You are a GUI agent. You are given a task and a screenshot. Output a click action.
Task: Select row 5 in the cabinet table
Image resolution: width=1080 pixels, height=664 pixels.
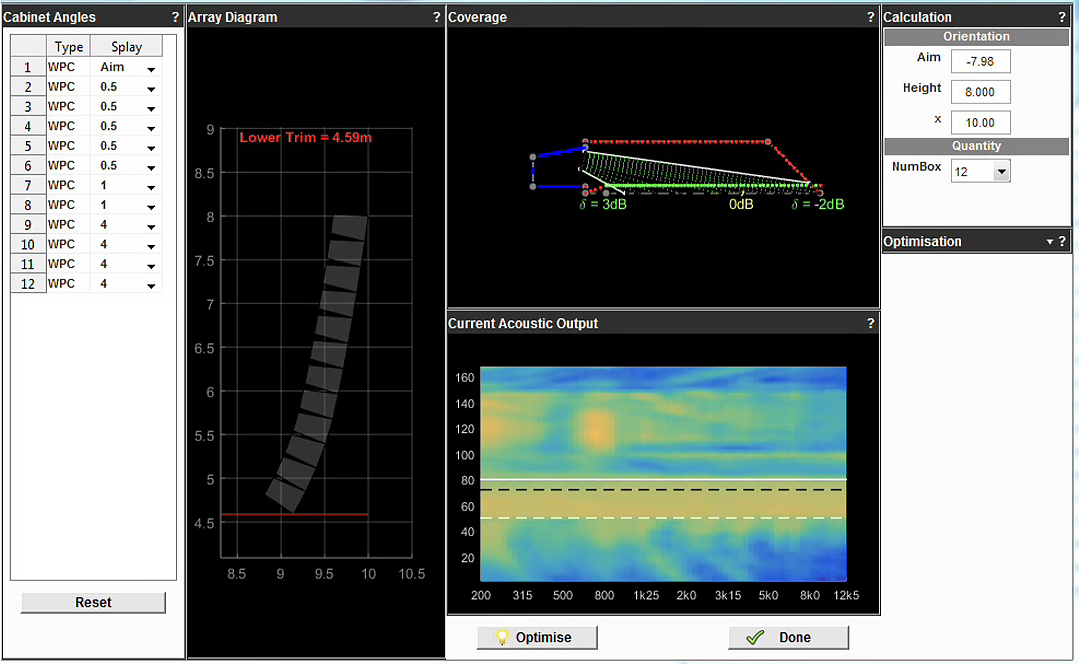(x=28, y=146)
